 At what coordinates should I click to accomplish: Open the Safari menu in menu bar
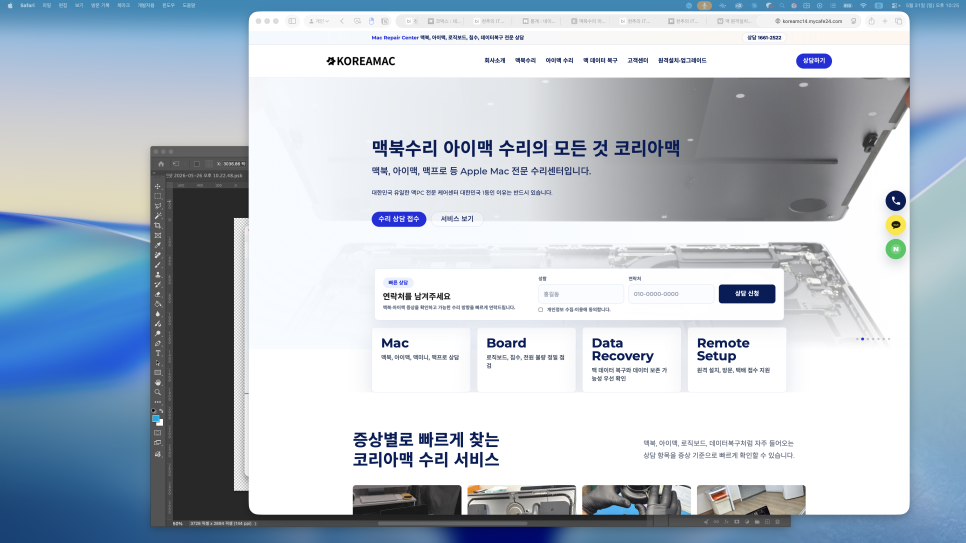click(x=27, y=5)
